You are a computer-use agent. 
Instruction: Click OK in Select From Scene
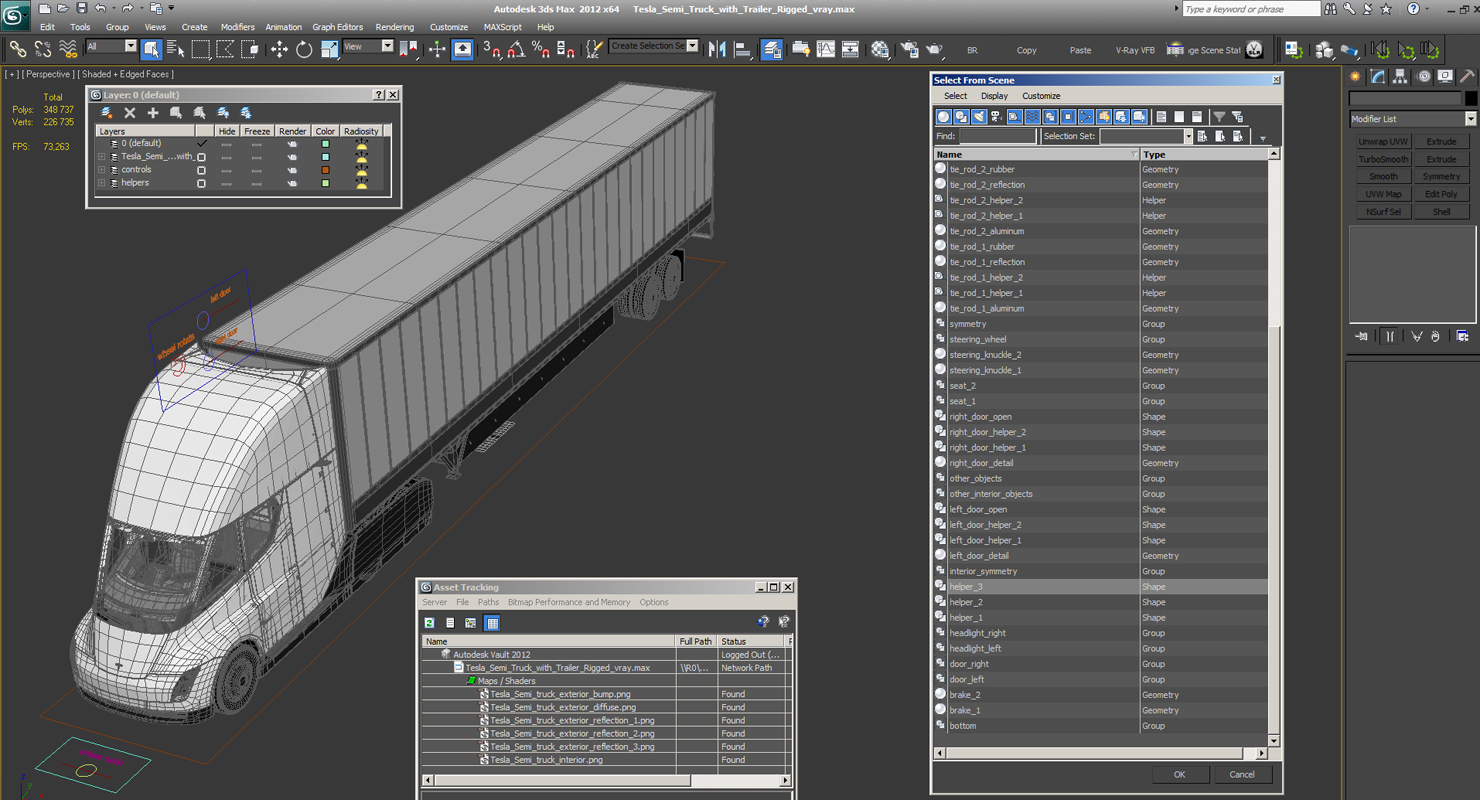pyautogui.click(x=1179, y=774)
